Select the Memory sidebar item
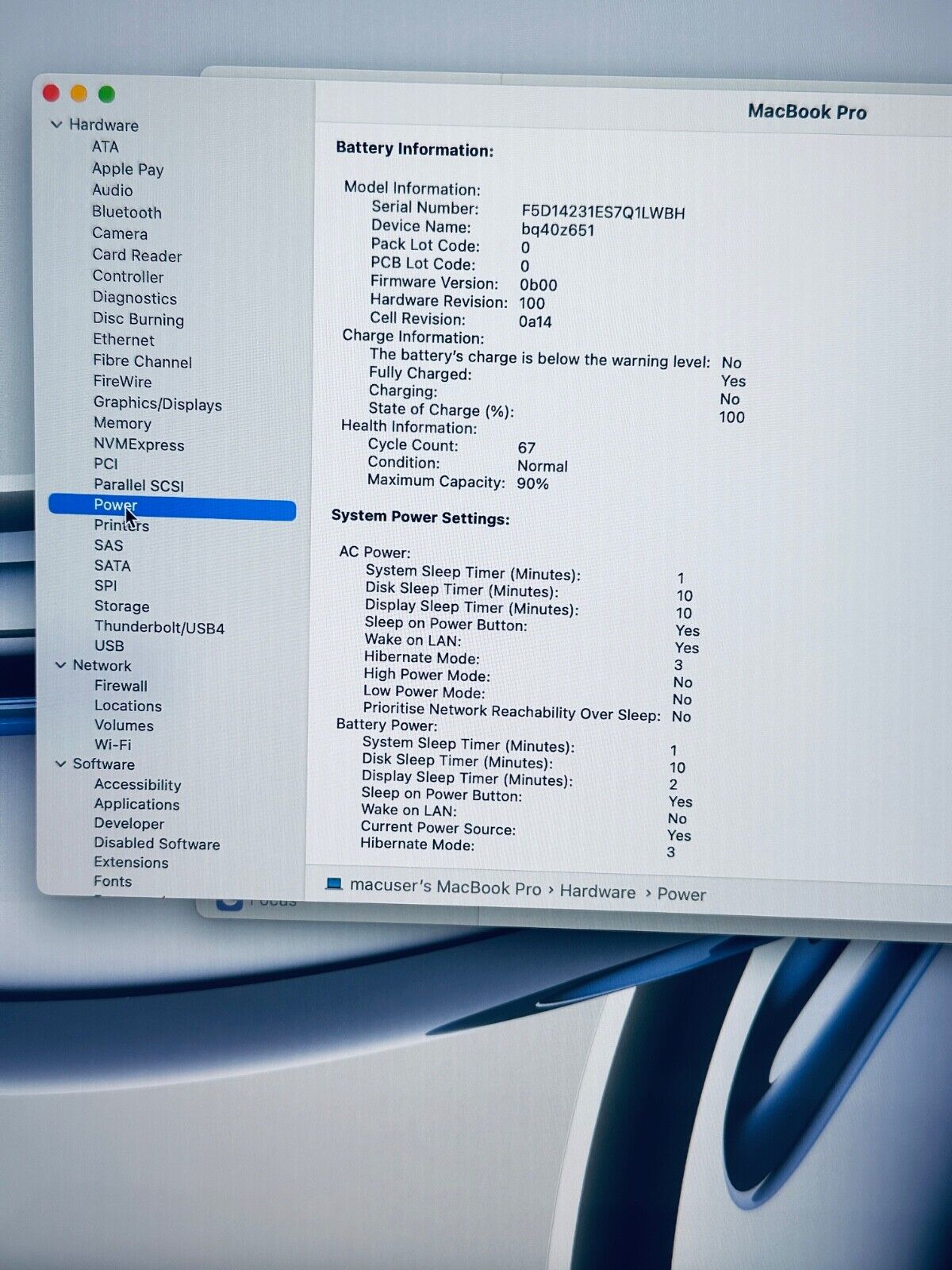The width and height of the screenshot is (952, 1270). [x=122, y=423]
